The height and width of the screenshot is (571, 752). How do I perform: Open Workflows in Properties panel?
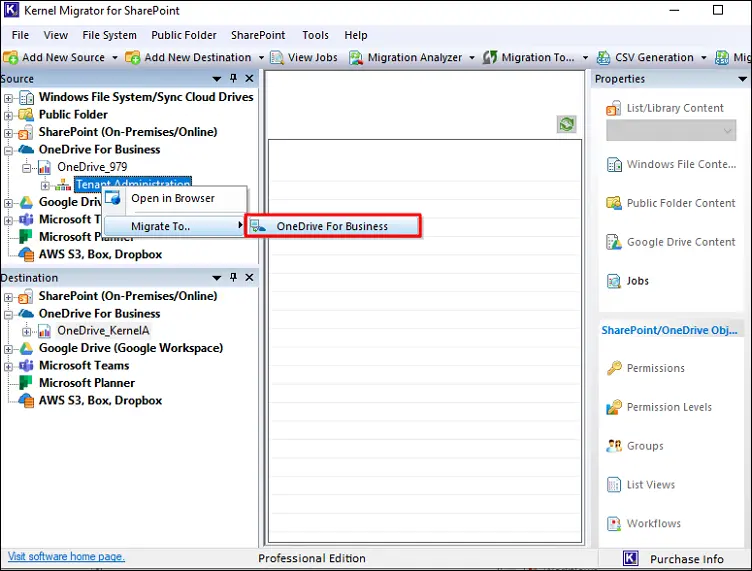point(643,524)
